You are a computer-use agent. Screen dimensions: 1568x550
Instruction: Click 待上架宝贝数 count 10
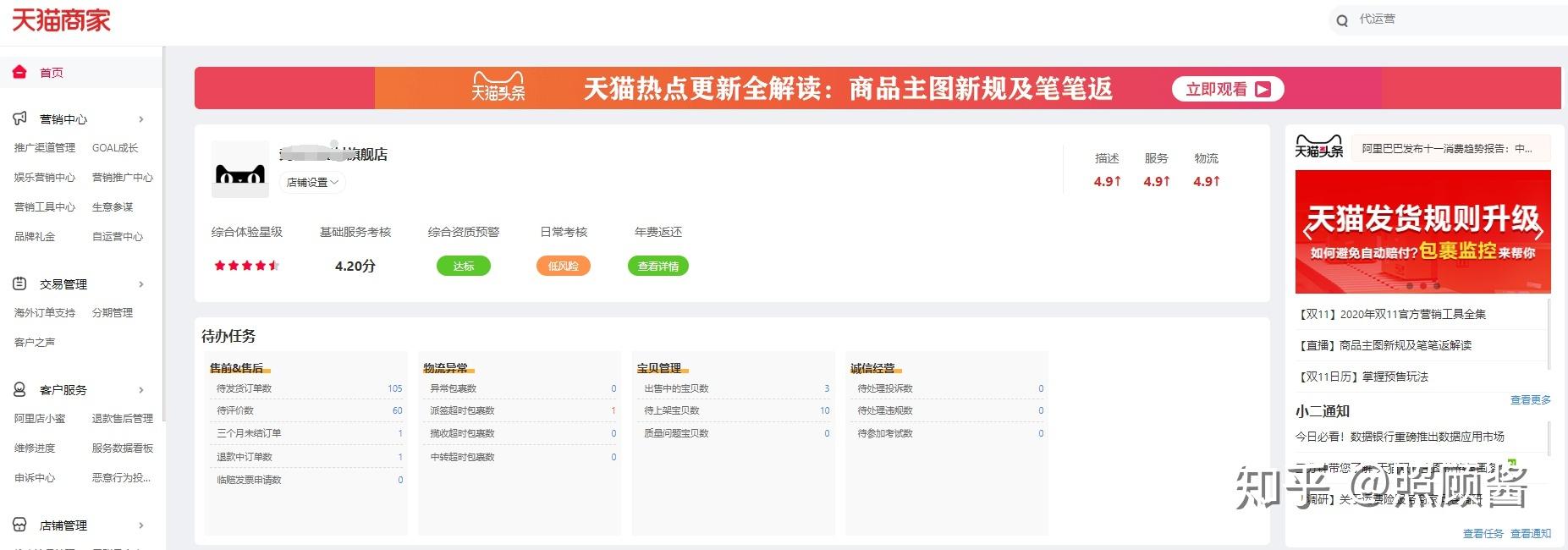(825, 410)
